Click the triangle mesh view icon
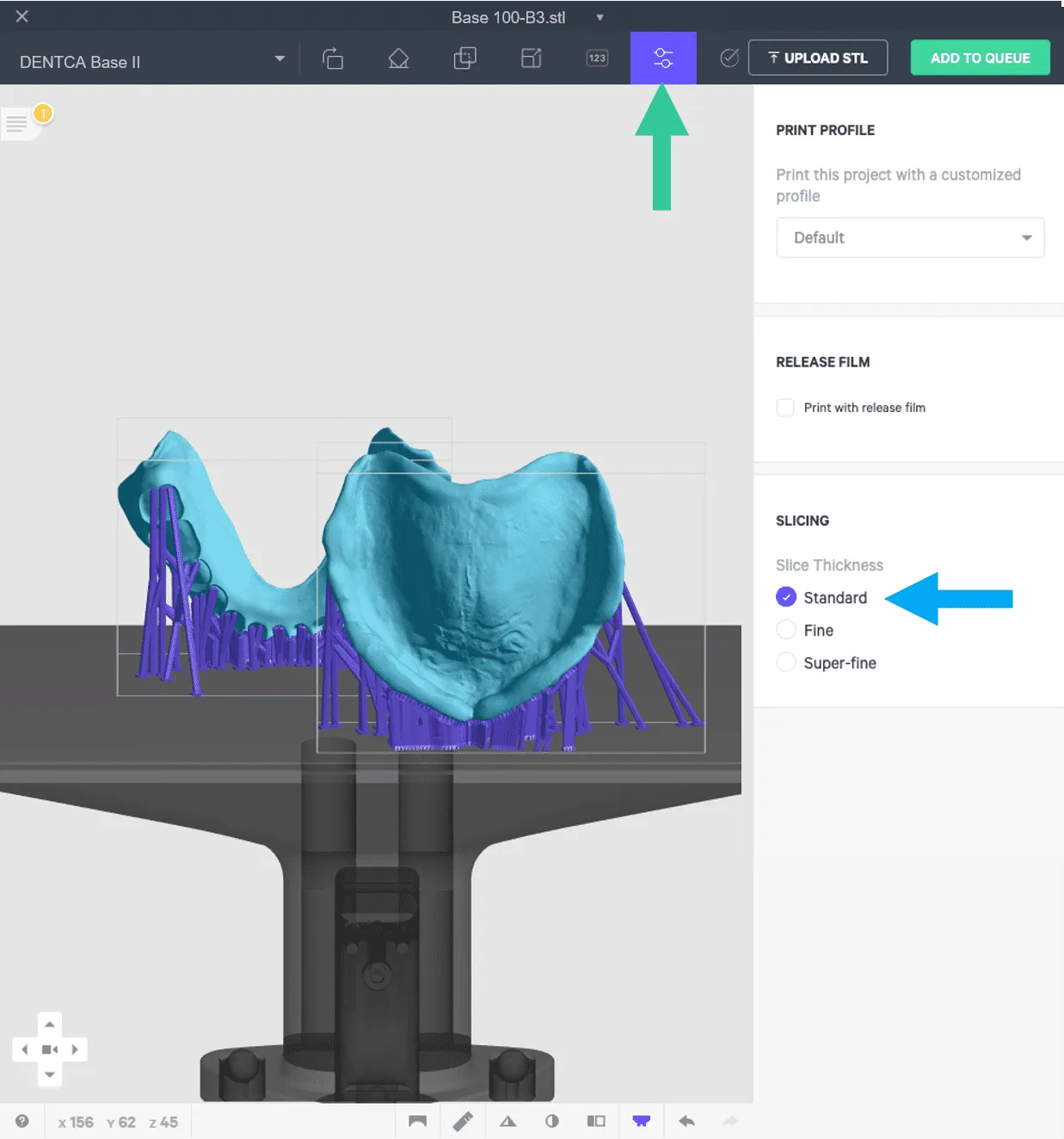The height and width of the screenshot is (1139, 1064). point(507,1121)
